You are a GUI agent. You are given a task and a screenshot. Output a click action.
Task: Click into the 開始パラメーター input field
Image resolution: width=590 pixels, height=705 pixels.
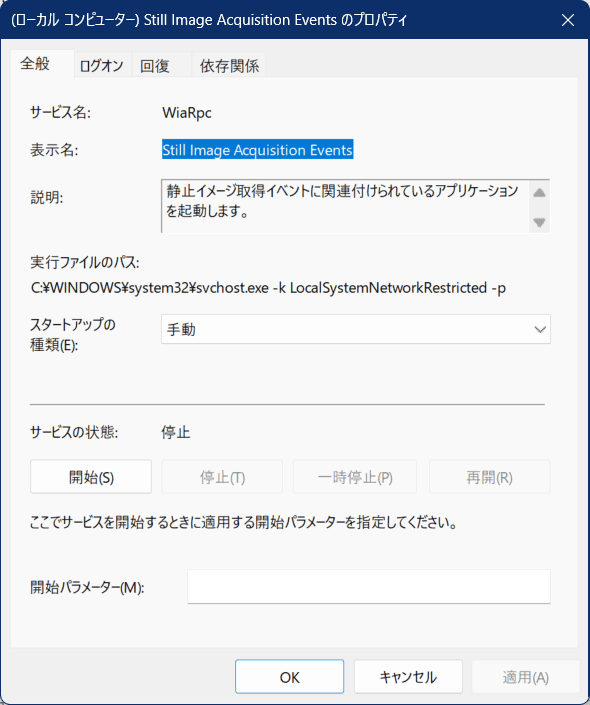[x=369, y=586]
